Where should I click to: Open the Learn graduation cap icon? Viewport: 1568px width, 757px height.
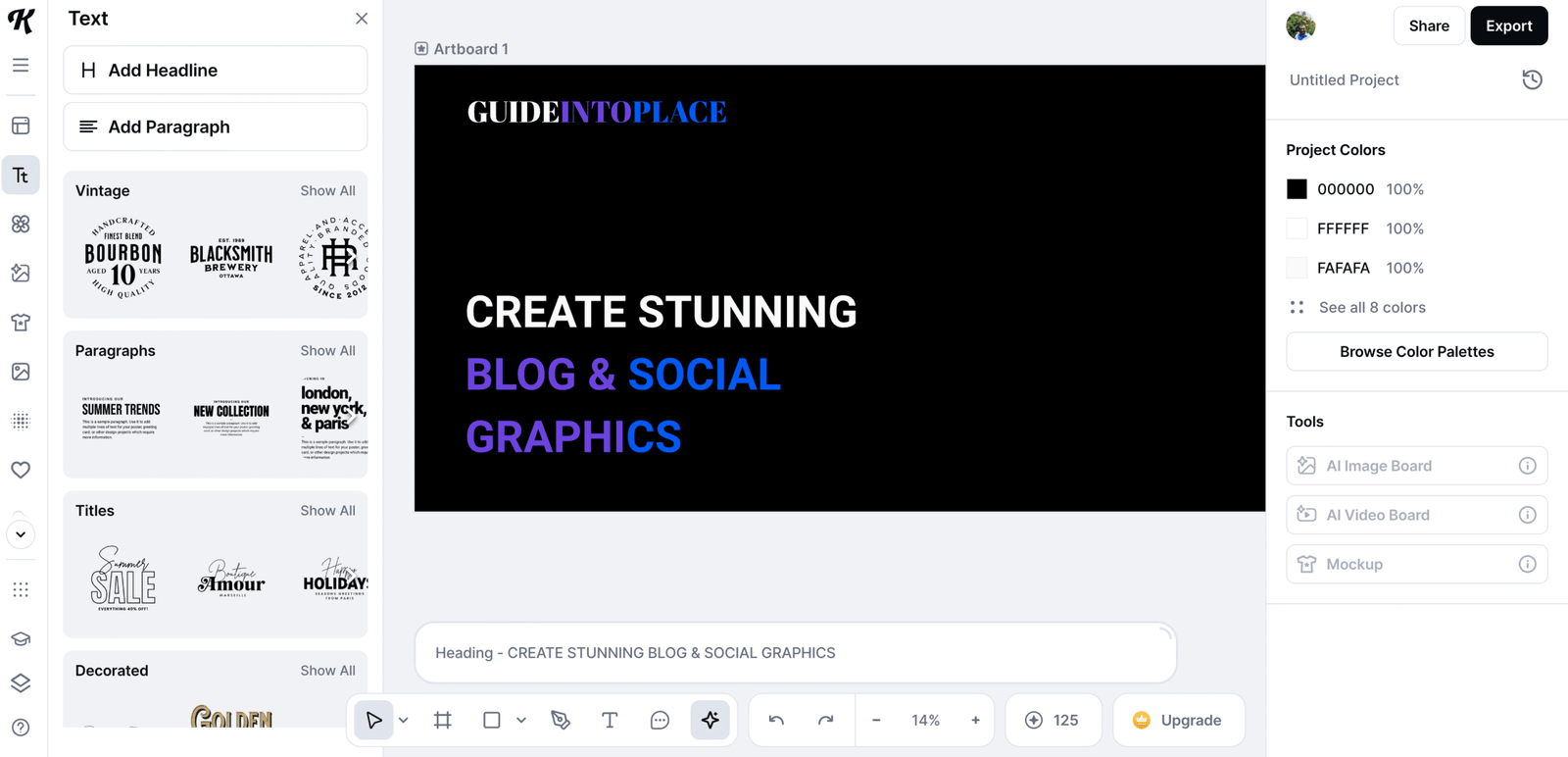pyautogui.click(x=21, y=638)
